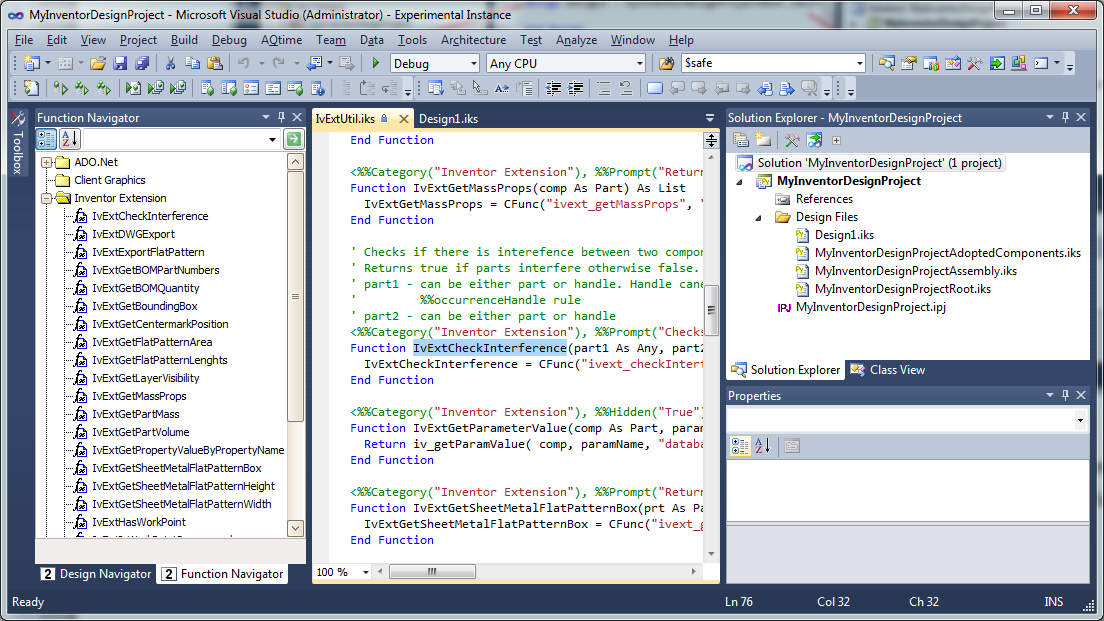Click the Save All toolbar icon

tap(142, 63)
